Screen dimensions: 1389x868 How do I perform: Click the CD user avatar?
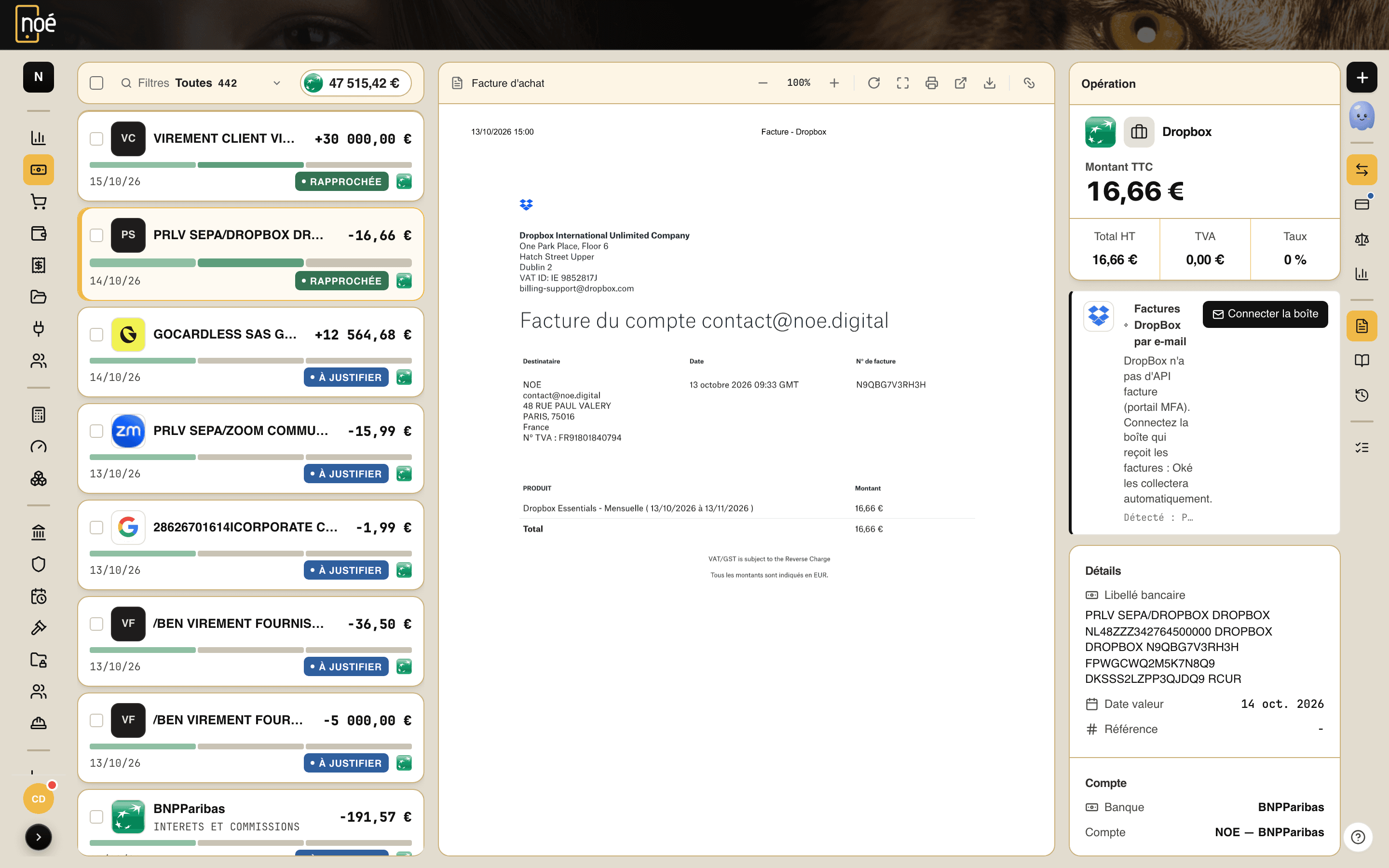[x=39, y=799]
